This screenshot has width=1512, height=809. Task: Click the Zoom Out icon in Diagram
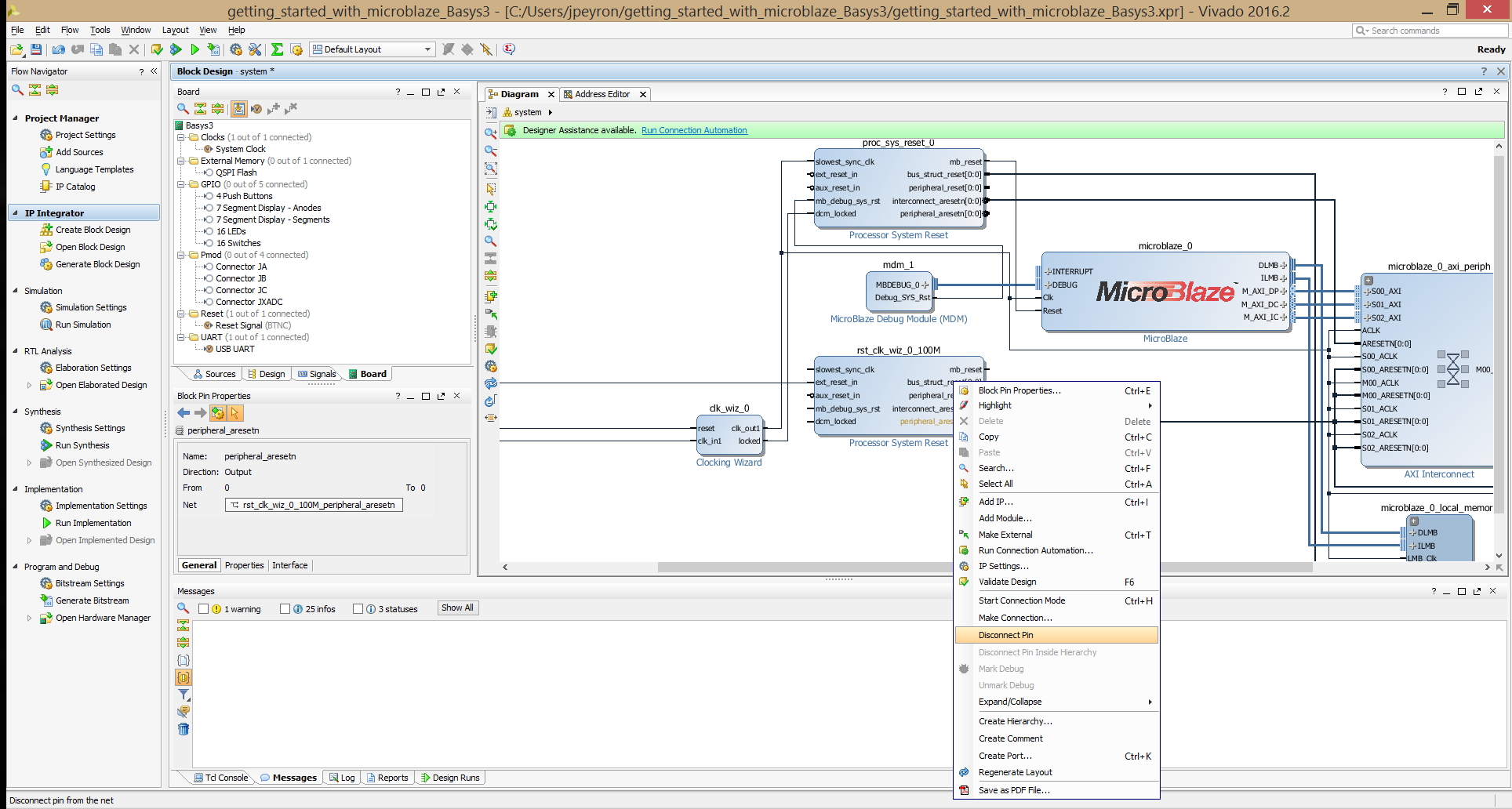[x=491, y=151]
